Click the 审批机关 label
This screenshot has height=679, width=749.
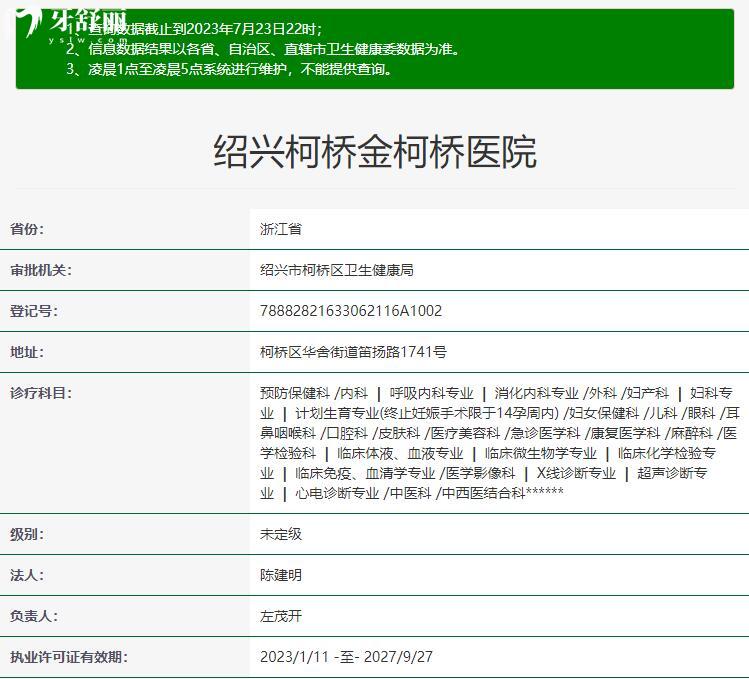(x=41, y=270)
